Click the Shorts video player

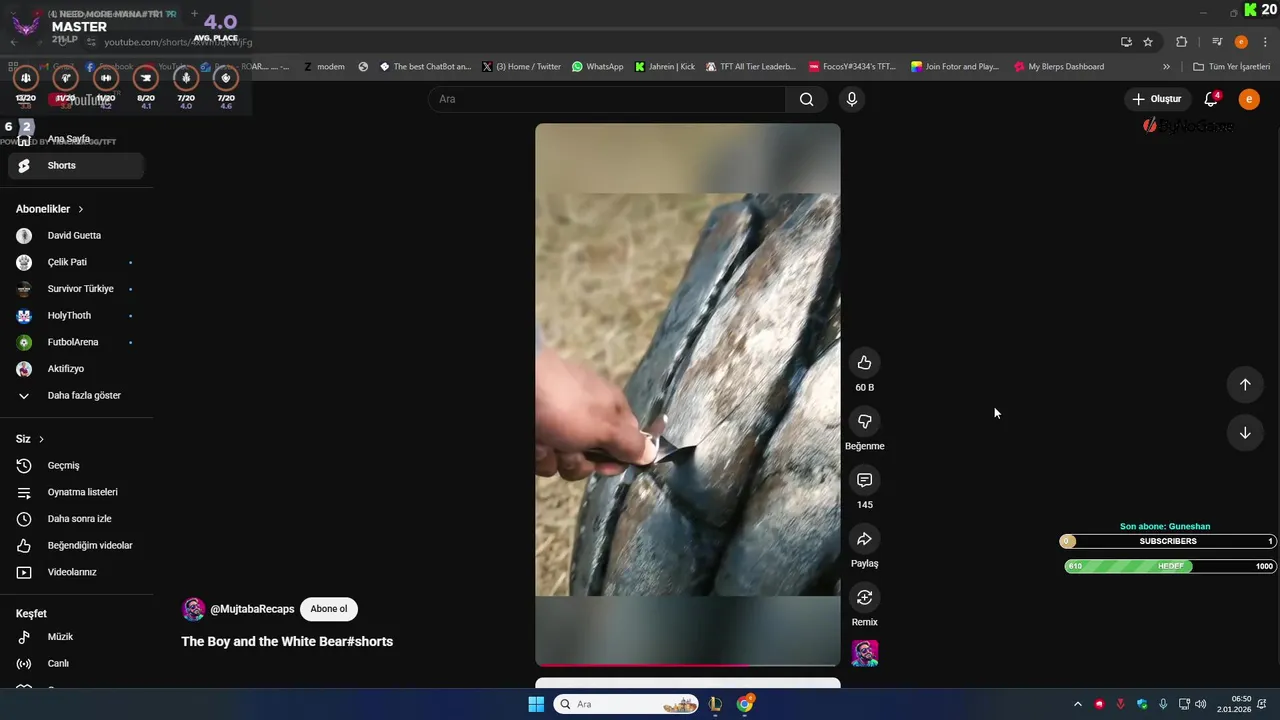click(688, 395)
